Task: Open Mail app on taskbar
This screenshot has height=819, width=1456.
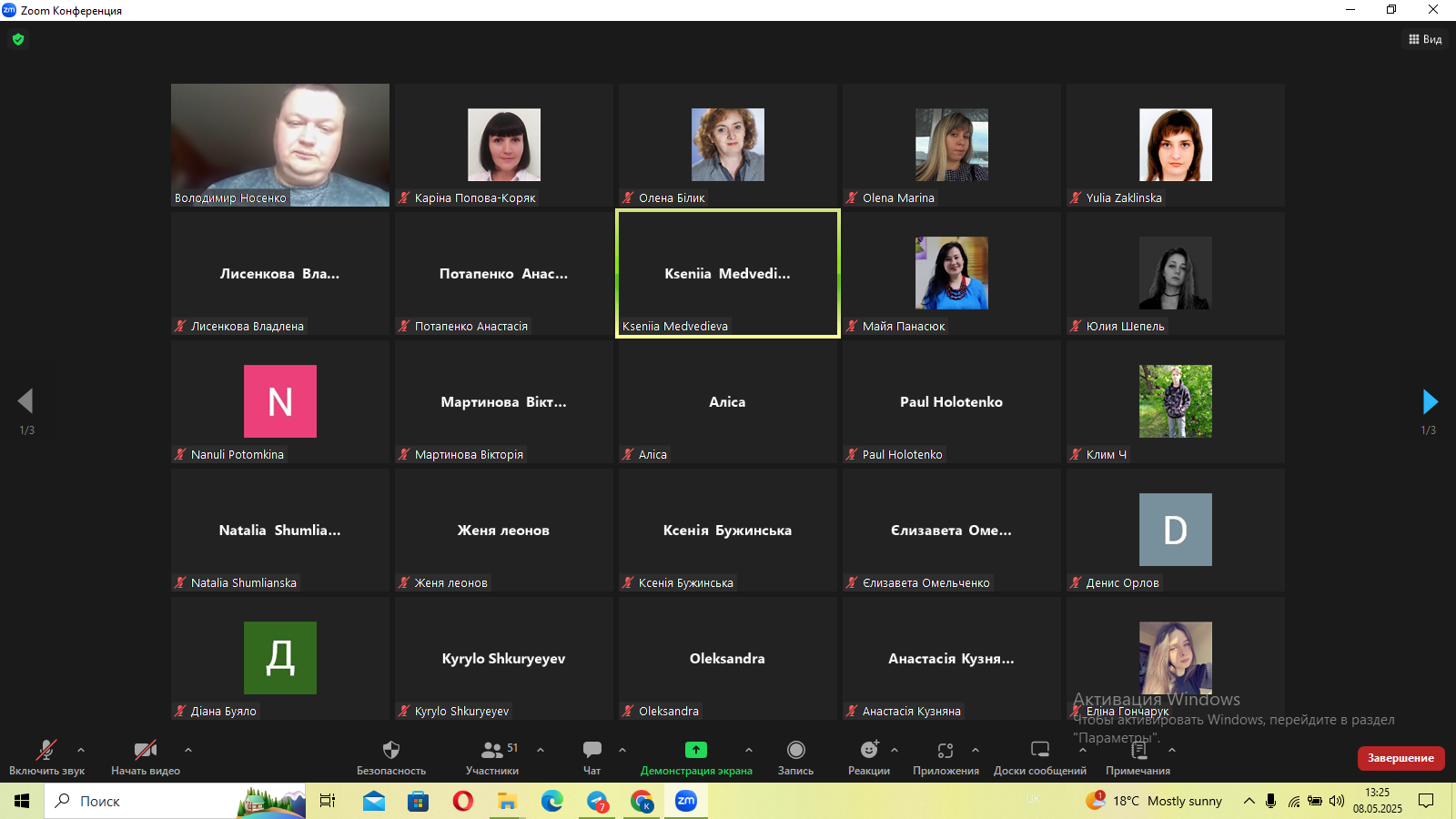Action: pos(373,801)
